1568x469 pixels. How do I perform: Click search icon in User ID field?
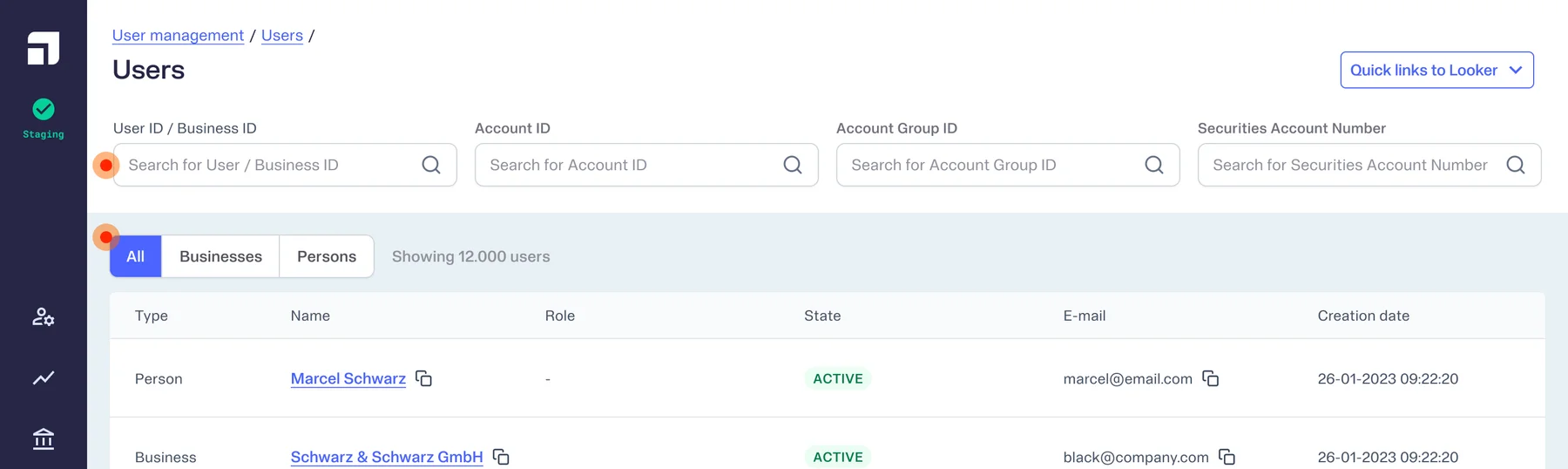(x=431, y=165)
